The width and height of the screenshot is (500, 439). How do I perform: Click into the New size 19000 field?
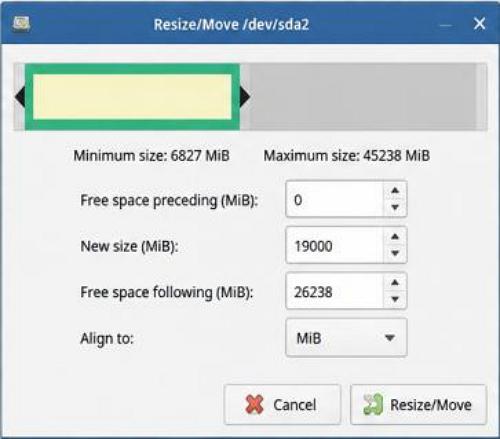pos(335,245)
